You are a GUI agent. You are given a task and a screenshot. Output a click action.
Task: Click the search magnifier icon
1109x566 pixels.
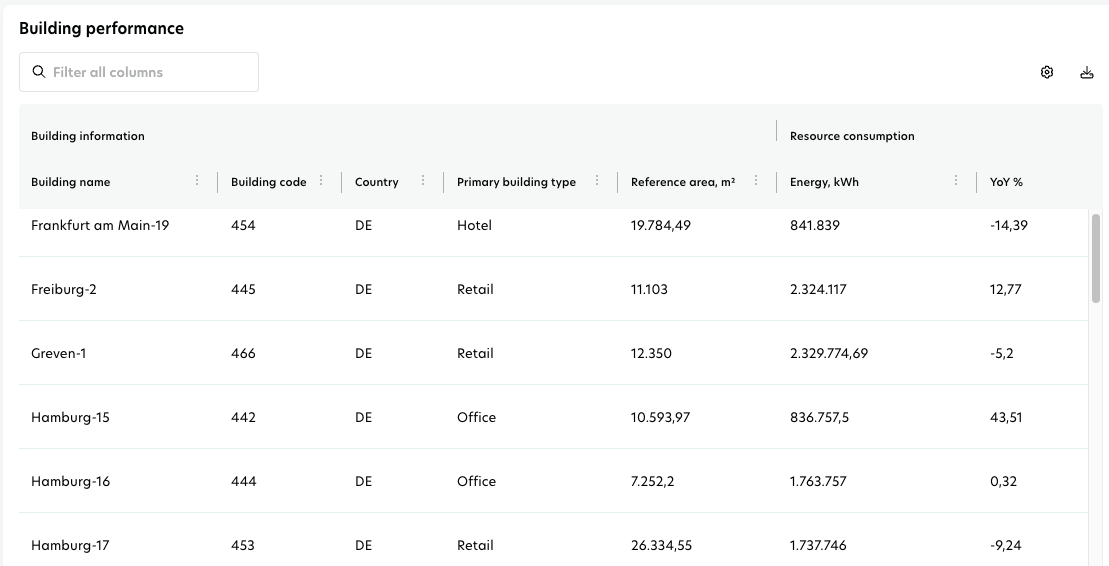pyautogui.click(x=39, y=72)
